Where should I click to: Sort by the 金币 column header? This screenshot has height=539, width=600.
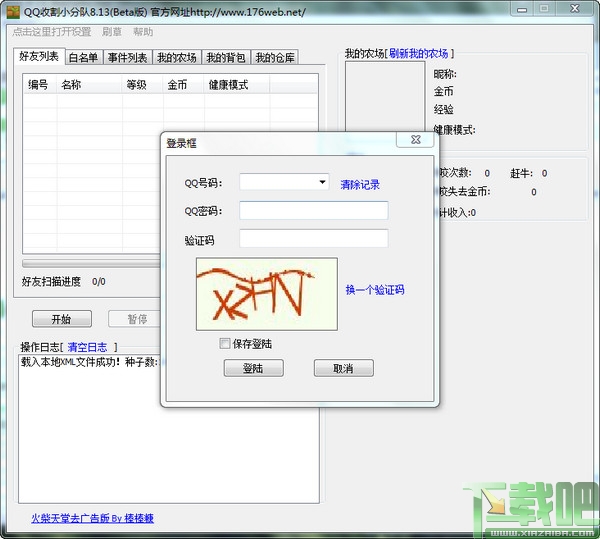click(x=184, y=85)
